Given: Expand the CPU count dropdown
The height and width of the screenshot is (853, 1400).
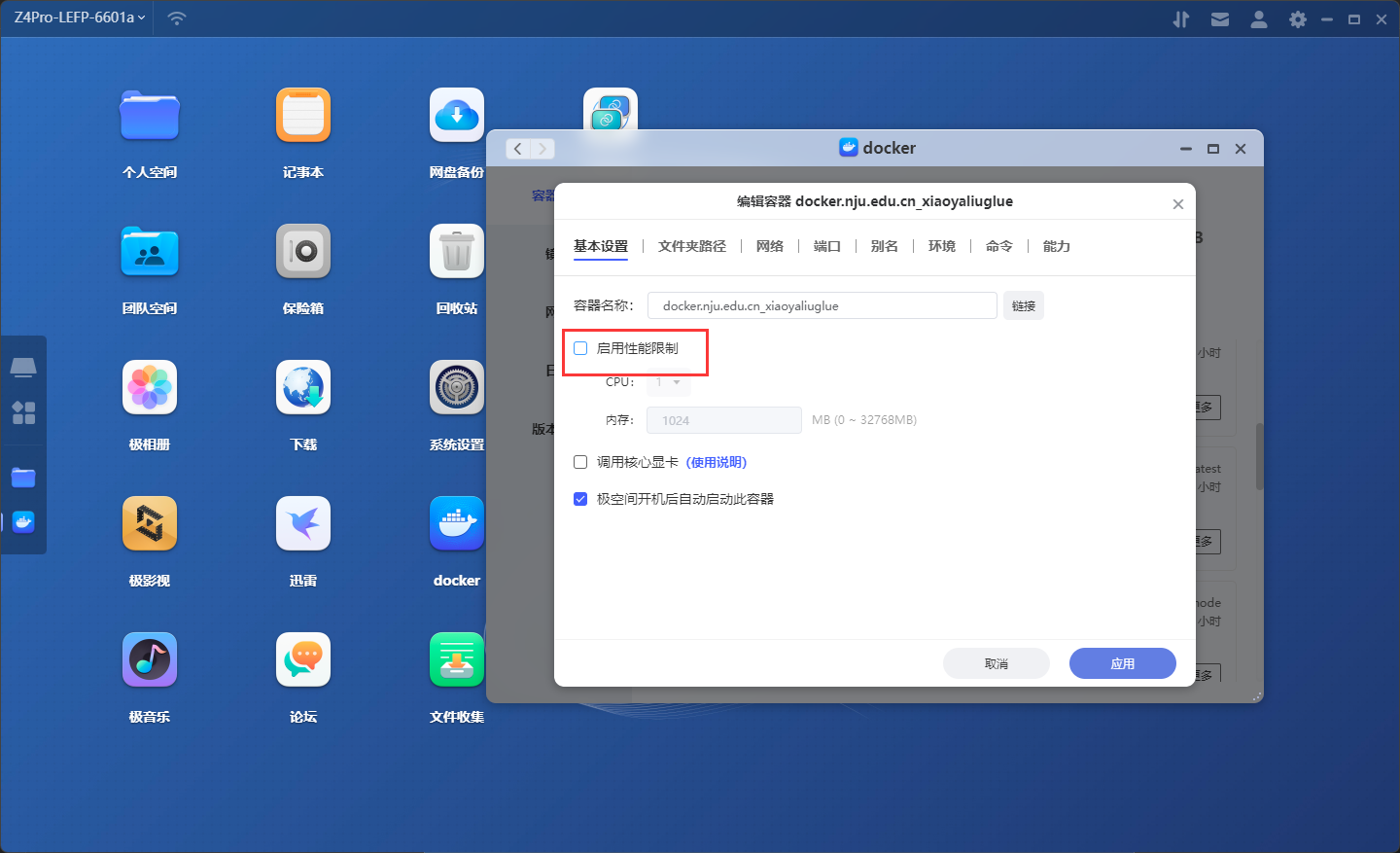Looking at the screenshot, I should (669, 382).
